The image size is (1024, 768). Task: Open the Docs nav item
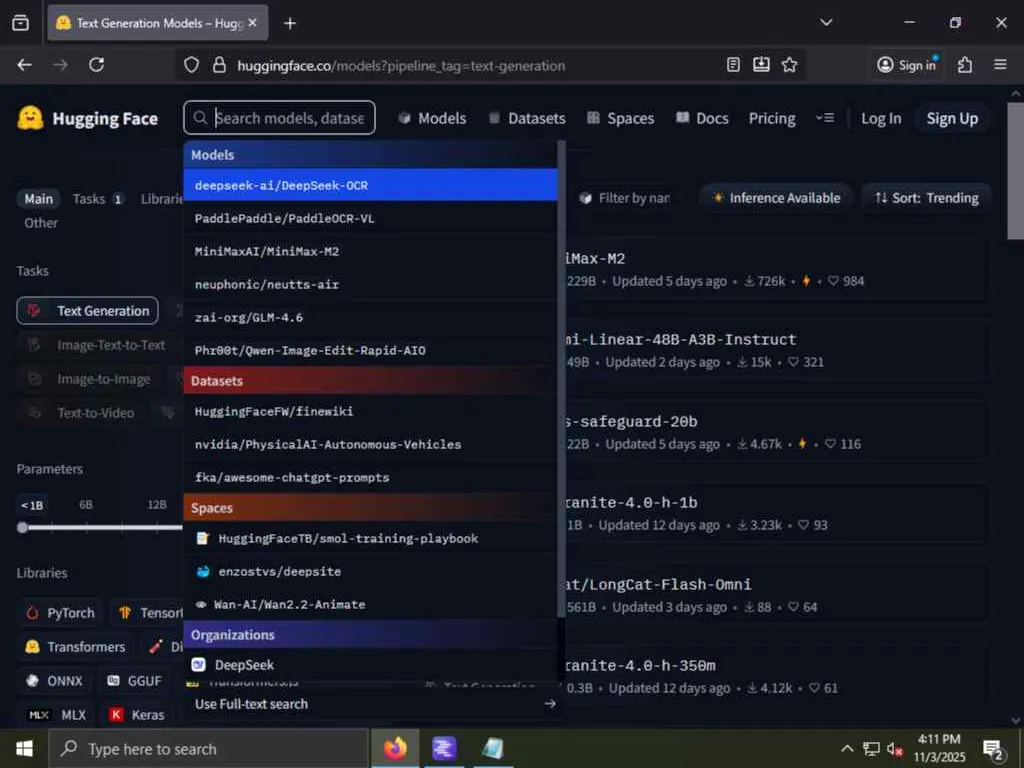coord(701,118)
